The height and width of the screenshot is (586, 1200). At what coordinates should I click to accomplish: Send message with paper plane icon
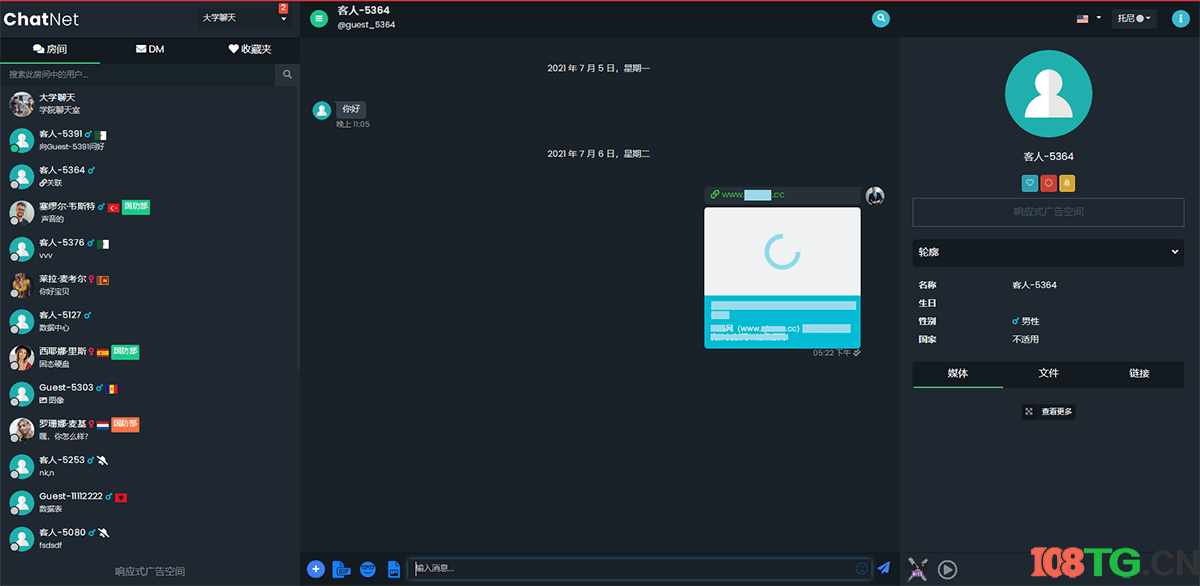point(884,568)
